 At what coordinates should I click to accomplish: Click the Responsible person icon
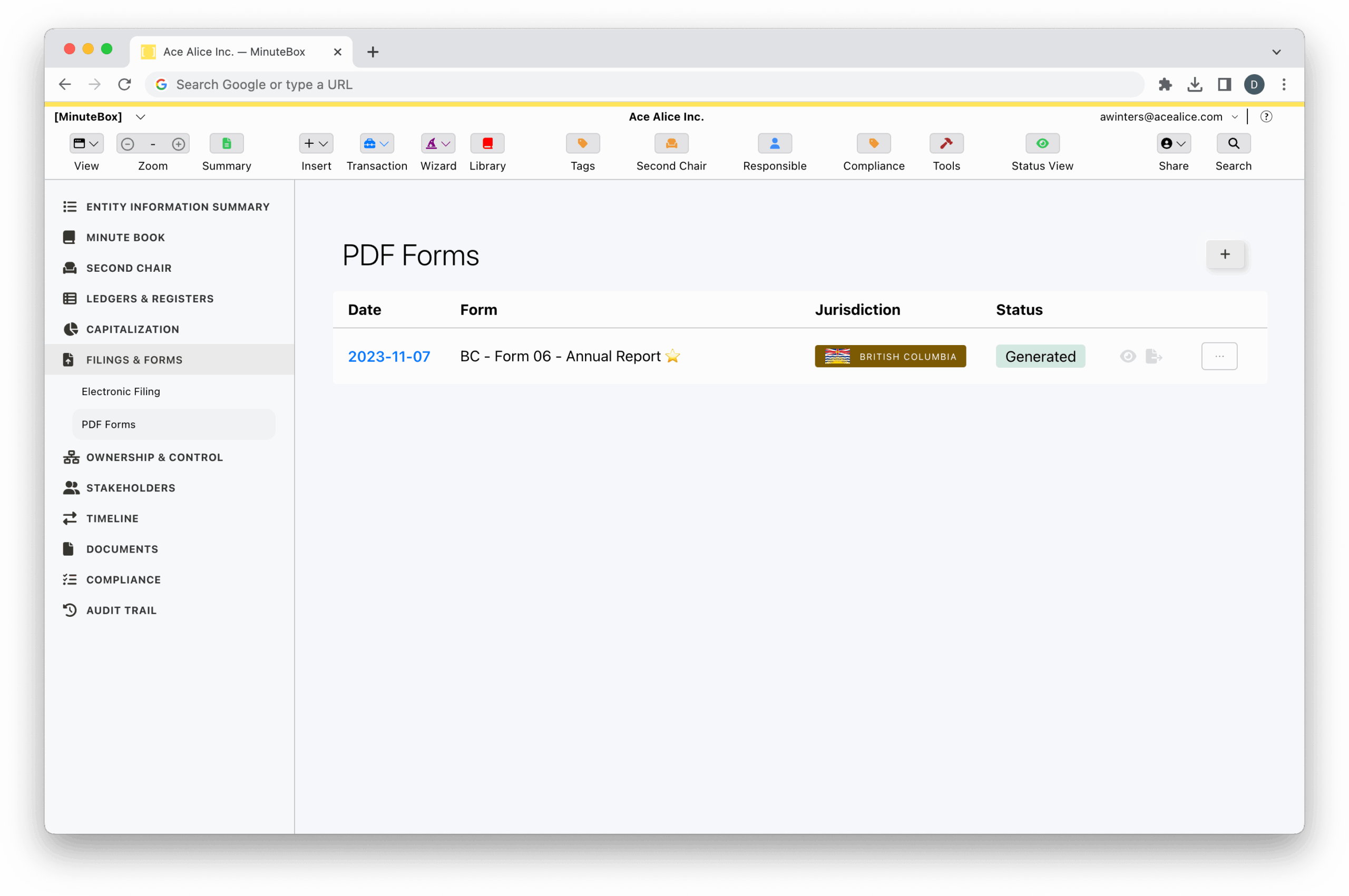pyautogui.click(x=775, y=143)
